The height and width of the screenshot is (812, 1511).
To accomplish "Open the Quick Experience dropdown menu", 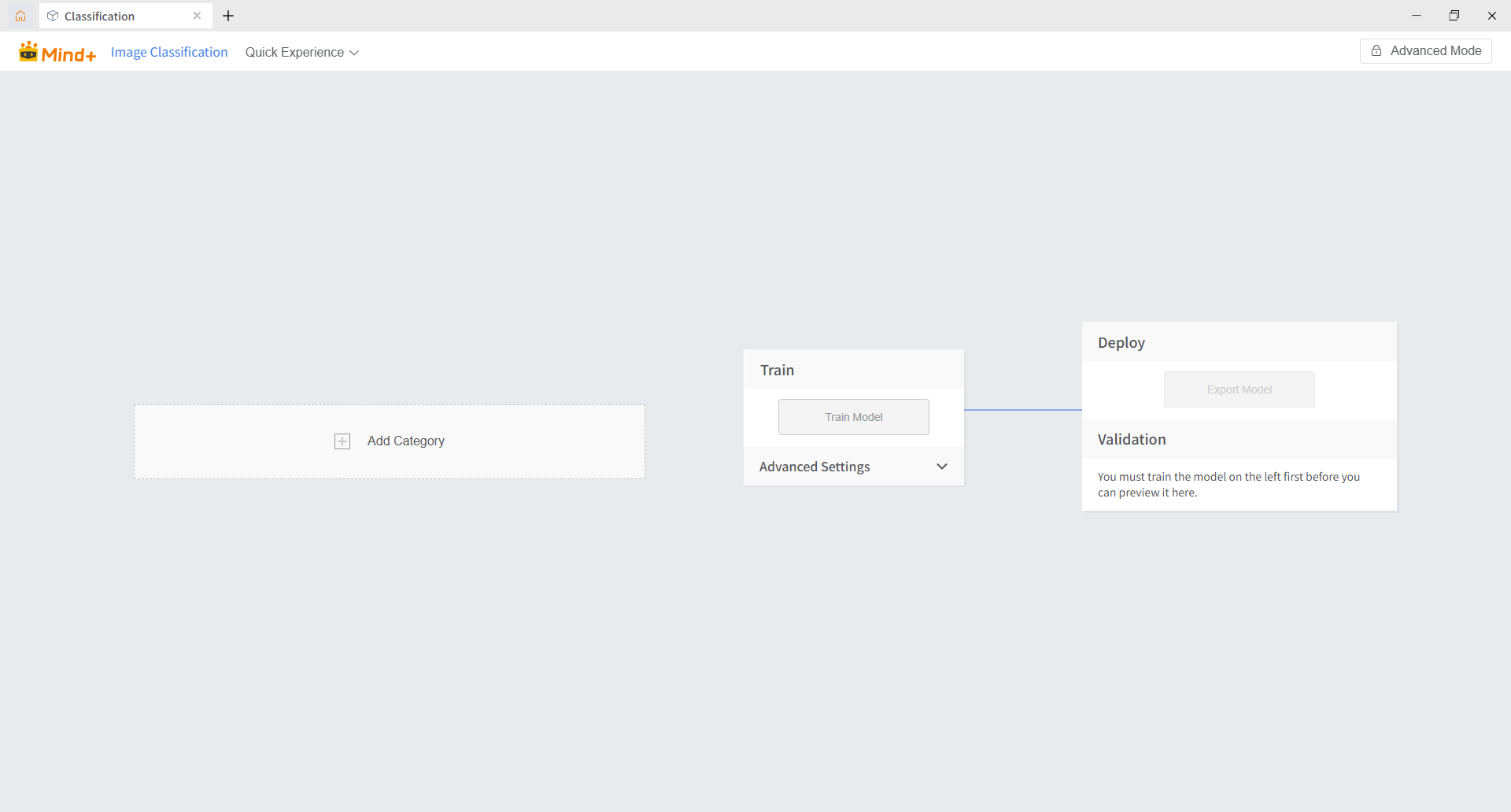I will pyautogui.click(x=301, y=52).
